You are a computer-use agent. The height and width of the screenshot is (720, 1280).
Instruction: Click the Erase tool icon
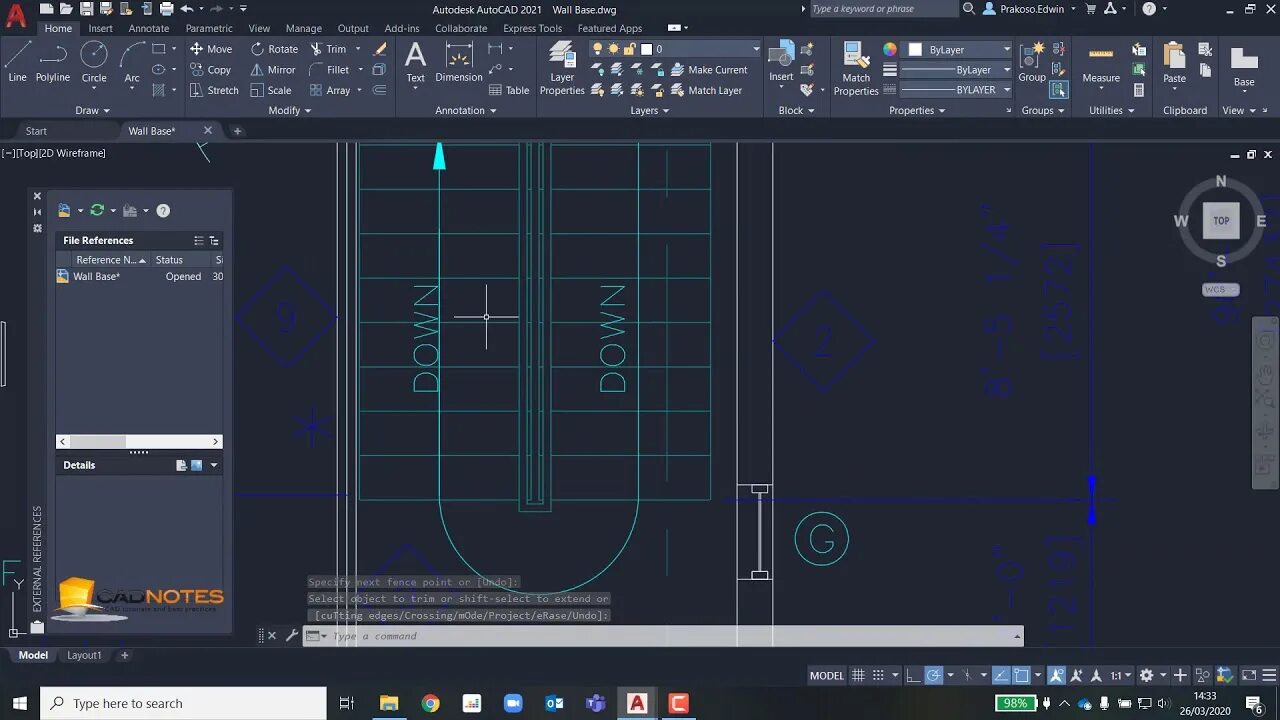pos(380,49)
